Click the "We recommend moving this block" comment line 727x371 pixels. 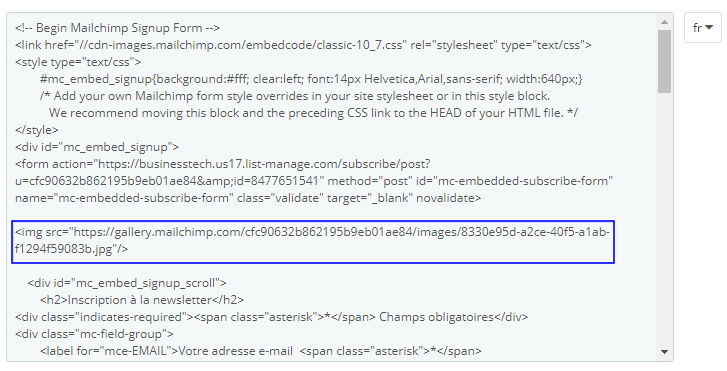[x=313, y=113]
